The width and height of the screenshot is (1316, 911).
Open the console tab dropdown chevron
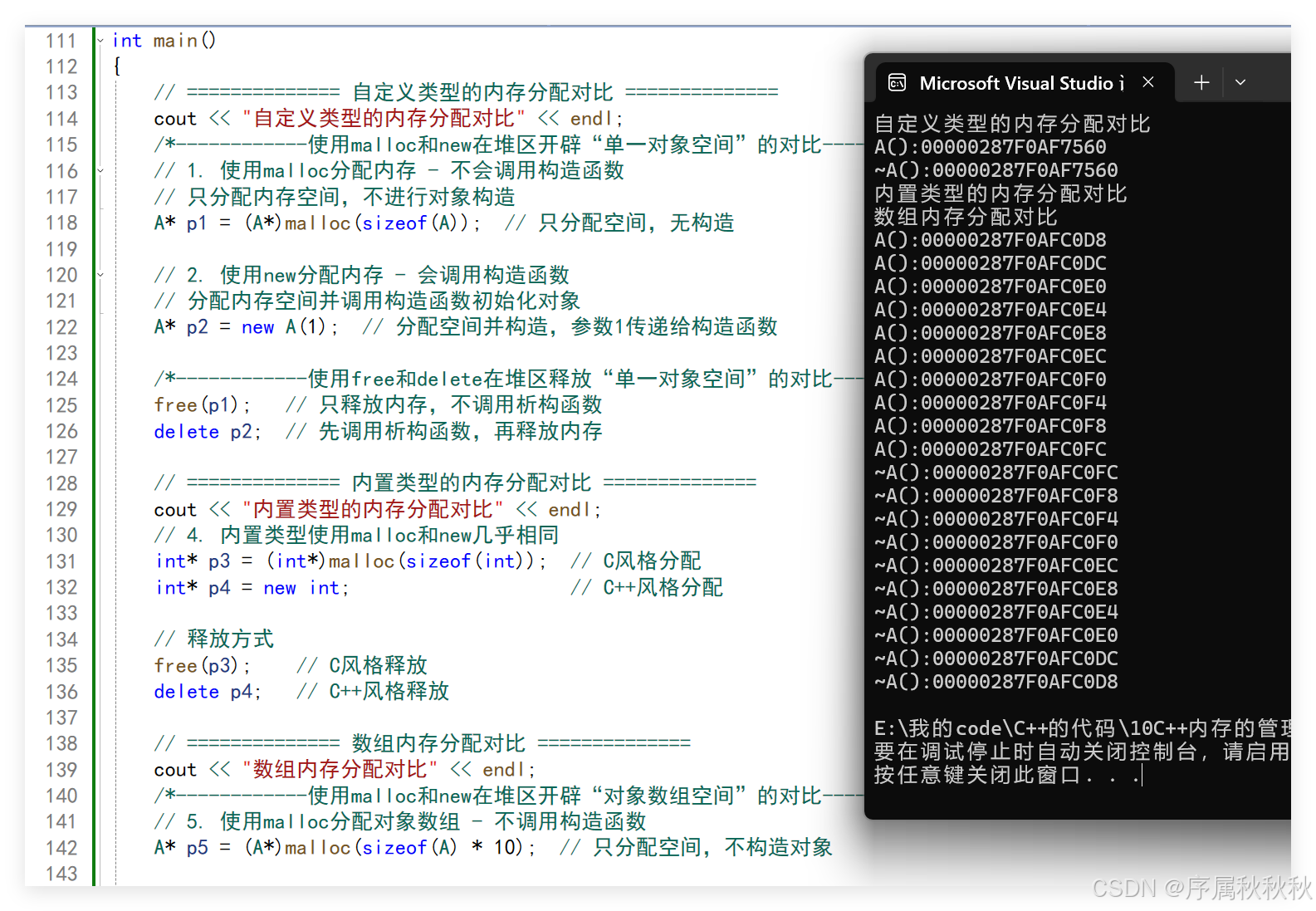pyautogui.click(x=1240, y=82)
